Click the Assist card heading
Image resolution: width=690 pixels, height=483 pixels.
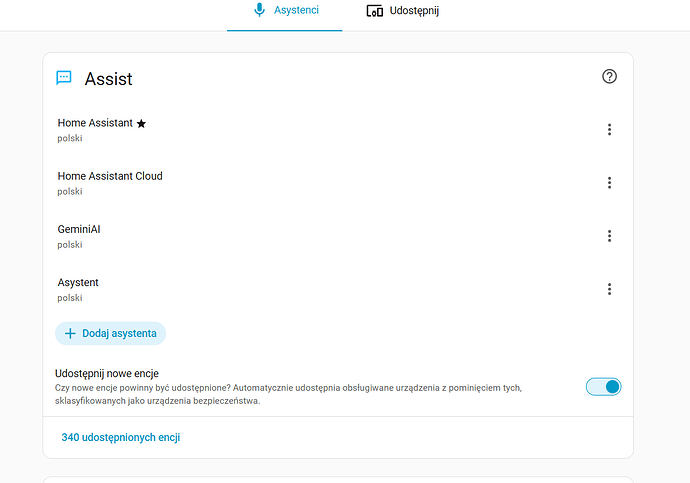[108, 79]
